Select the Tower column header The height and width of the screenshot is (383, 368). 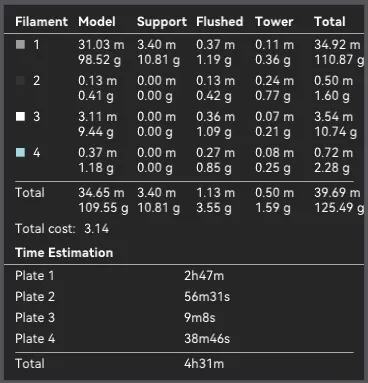pyautogui.click(x=274, y=22)
